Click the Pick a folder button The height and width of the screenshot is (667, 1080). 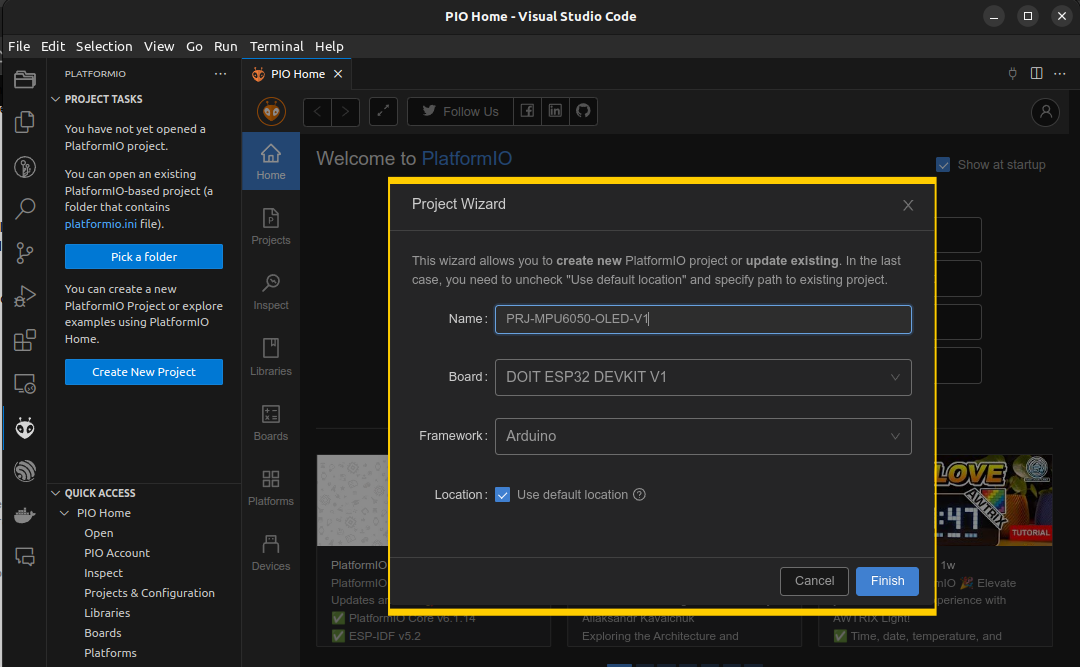click(x=144, y=256)
